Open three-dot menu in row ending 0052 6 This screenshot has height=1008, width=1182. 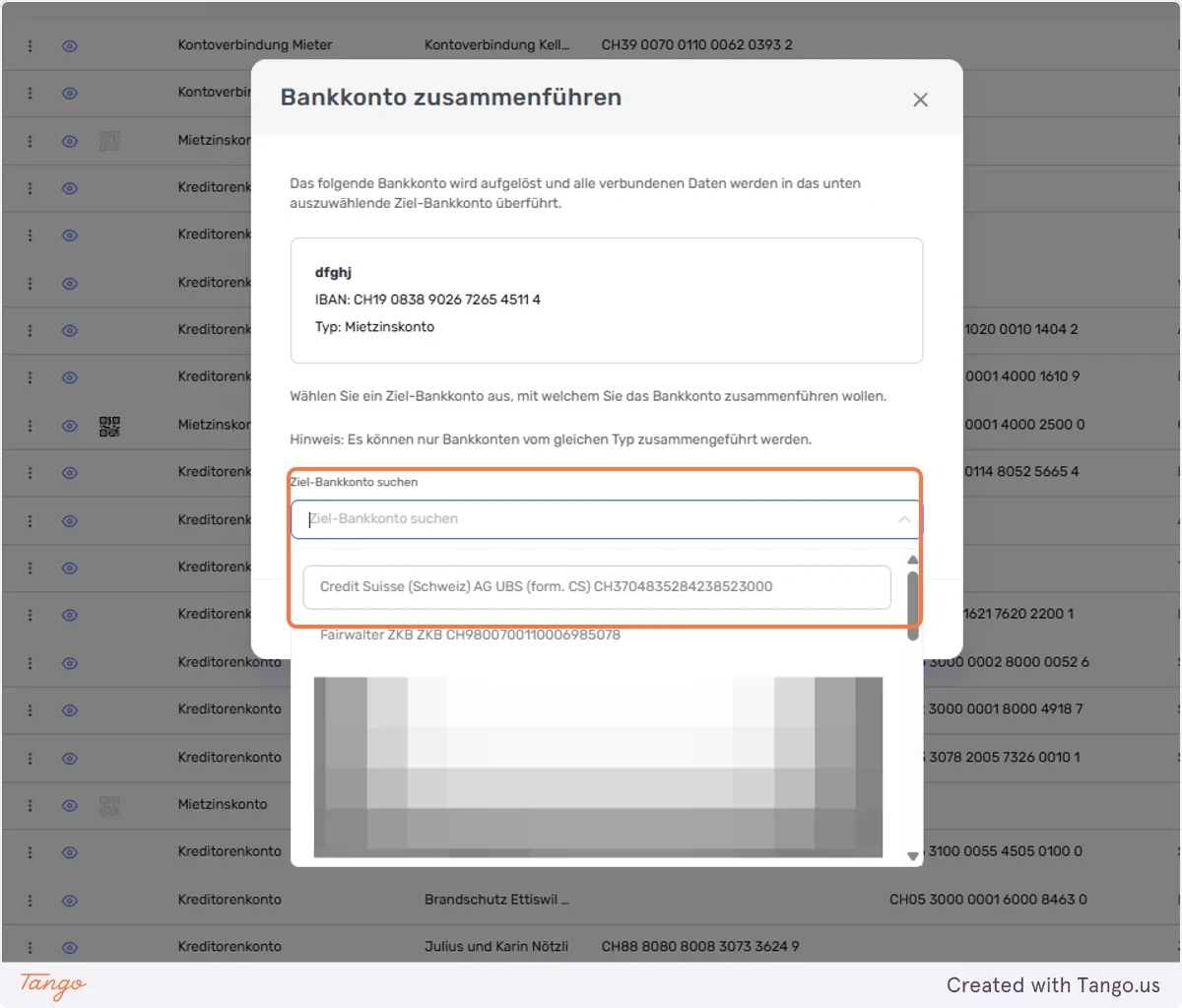pos(30,663)
